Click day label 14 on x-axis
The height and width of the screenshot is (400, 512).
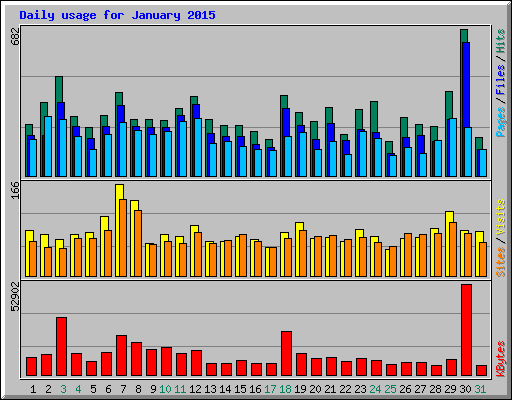tap(225, 389)
